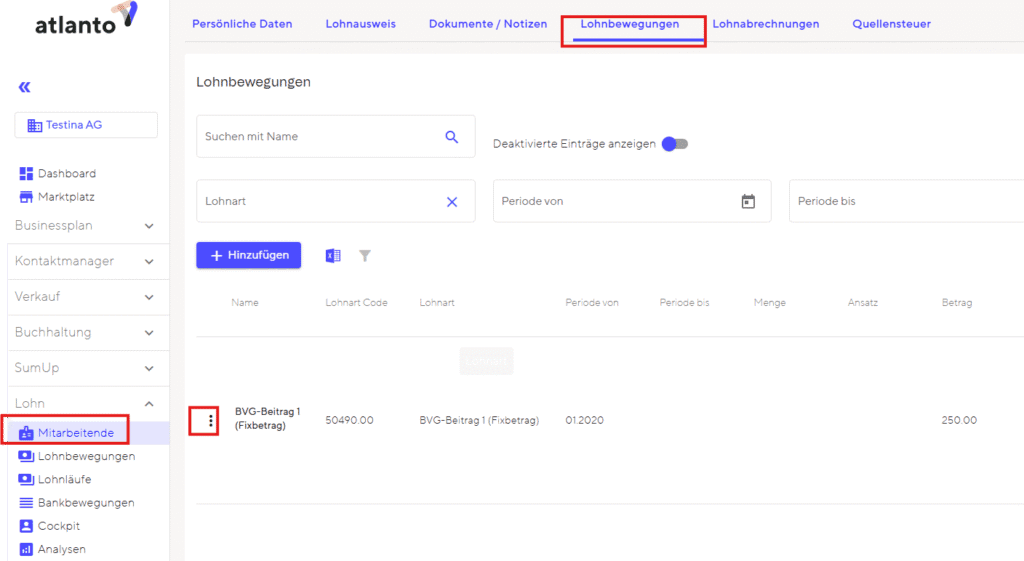Export table via Excel icon

(x=333, y=256)
